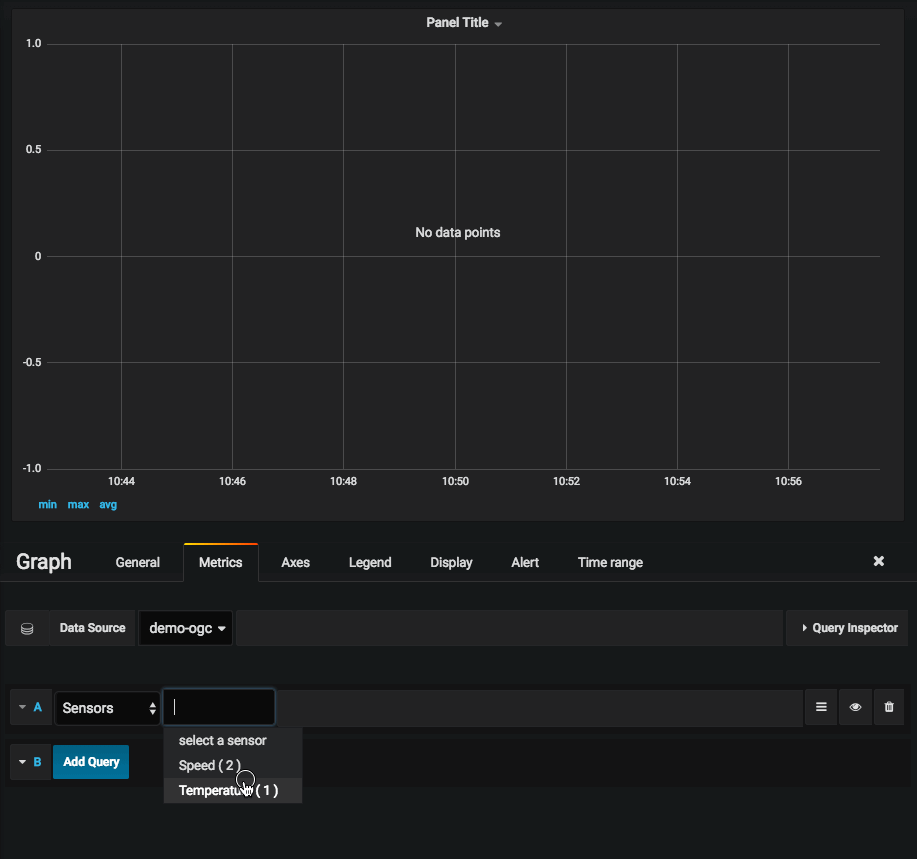
Task: Sort legend by max column
Action: click(78, 505)
